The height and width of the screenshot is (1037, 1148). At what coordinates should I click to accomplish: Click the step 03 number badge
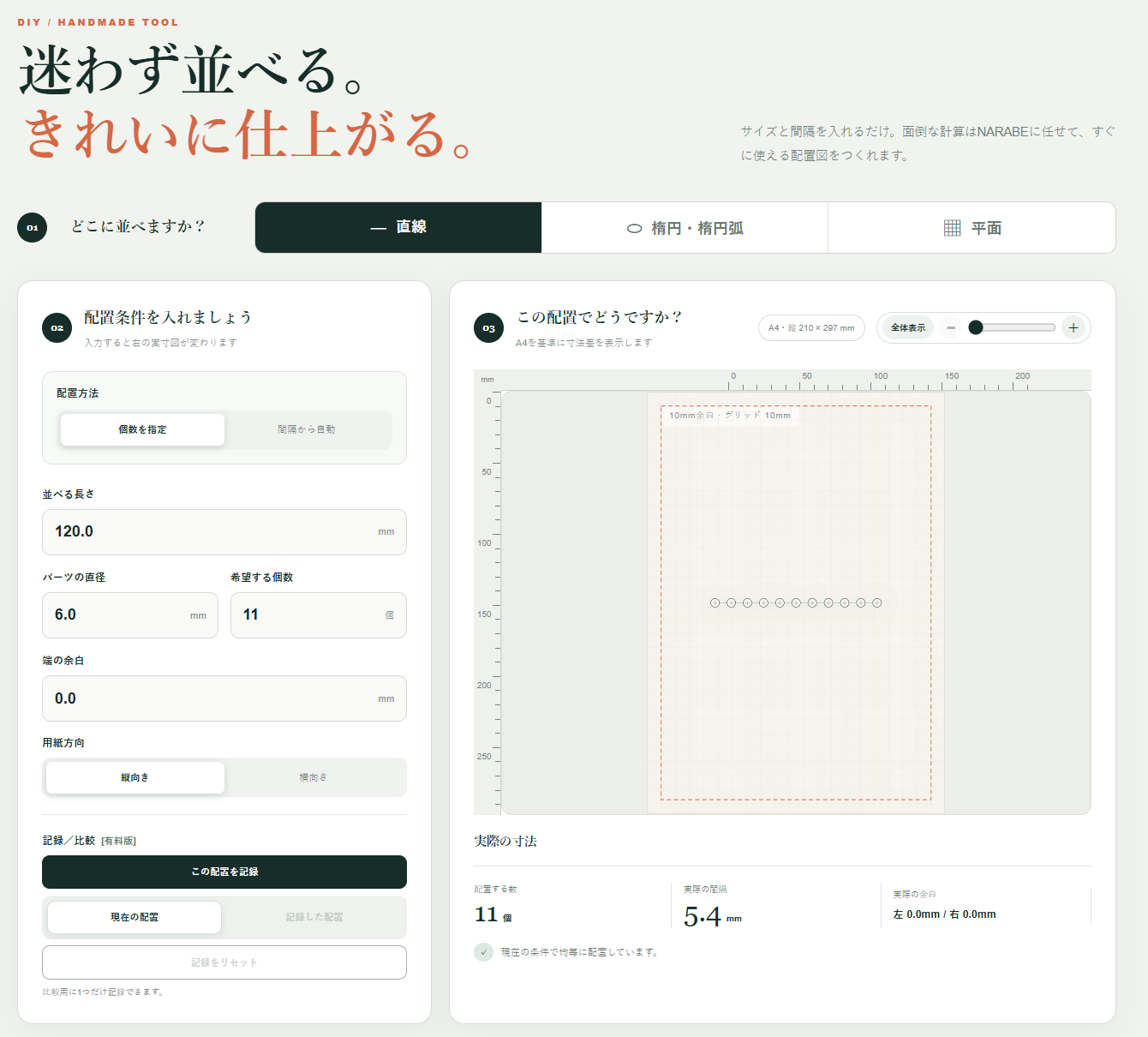489,327
